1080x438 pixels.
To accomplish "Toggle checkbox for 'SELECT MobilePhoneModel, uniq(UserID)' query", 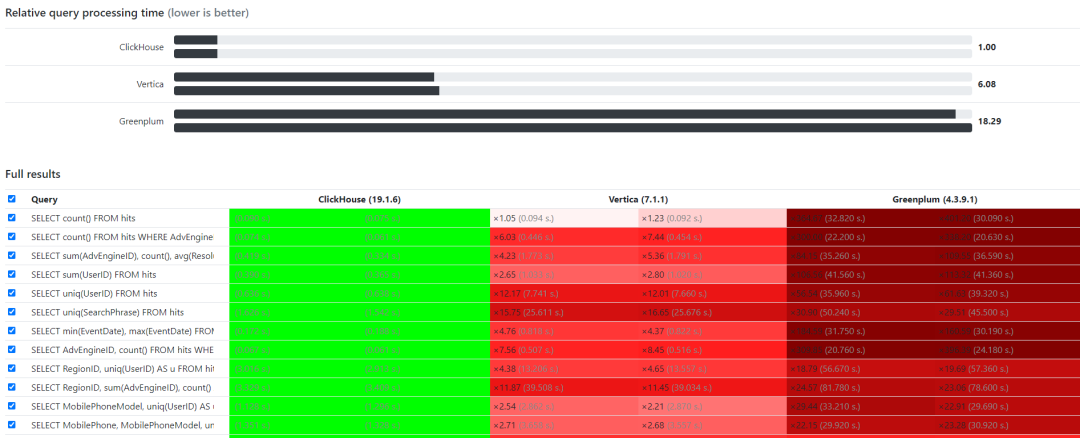I will pos(11,406).
